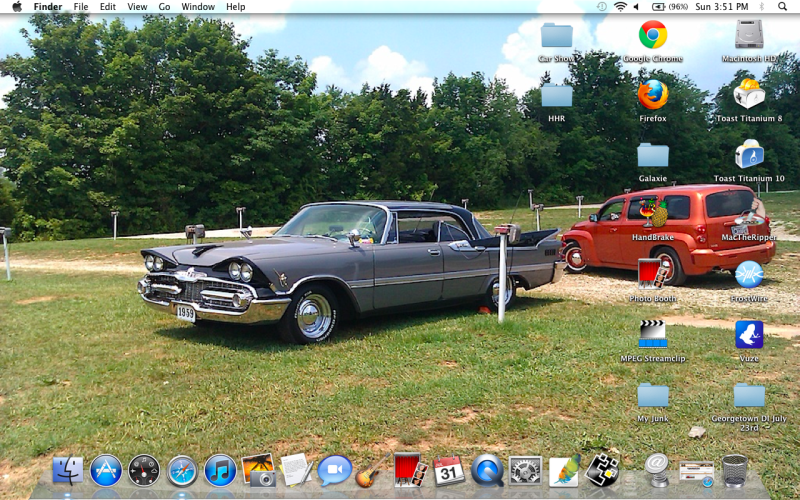Launch Safari from the Dock
Viewport: 800px width, 500px height.
182,470
